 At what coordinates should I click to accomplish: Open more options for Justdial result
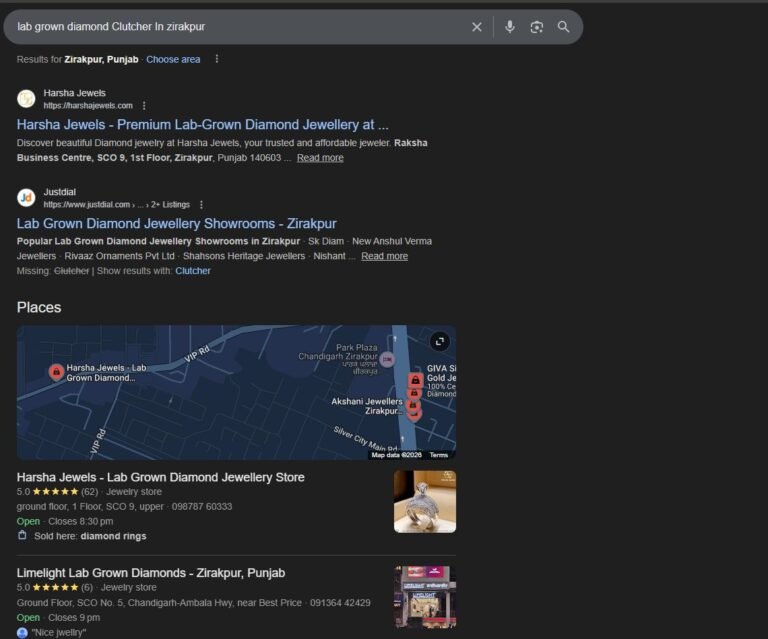tap(201, 205)
